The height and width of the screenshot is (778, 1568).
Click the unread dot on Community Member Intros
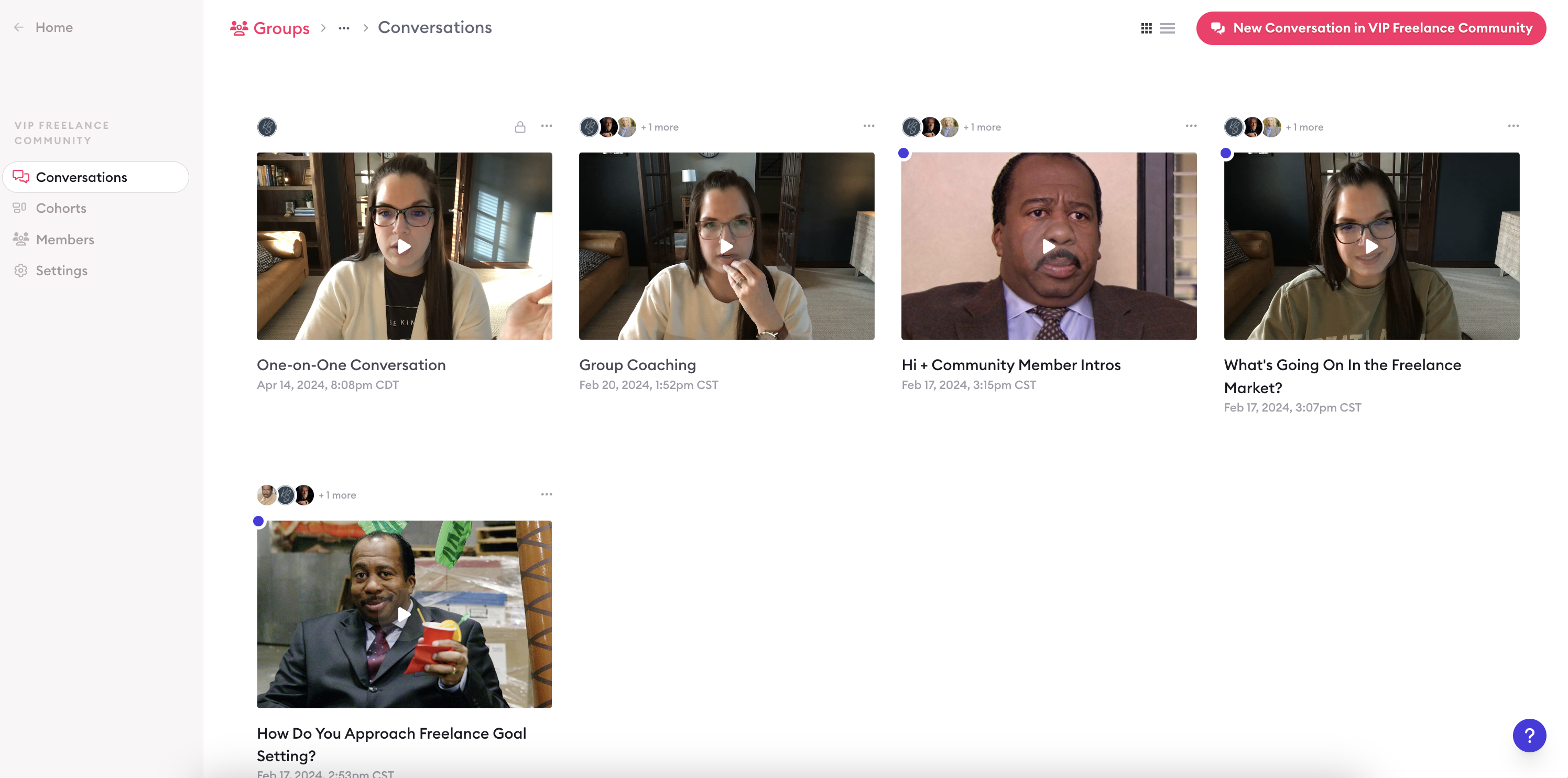903,154
